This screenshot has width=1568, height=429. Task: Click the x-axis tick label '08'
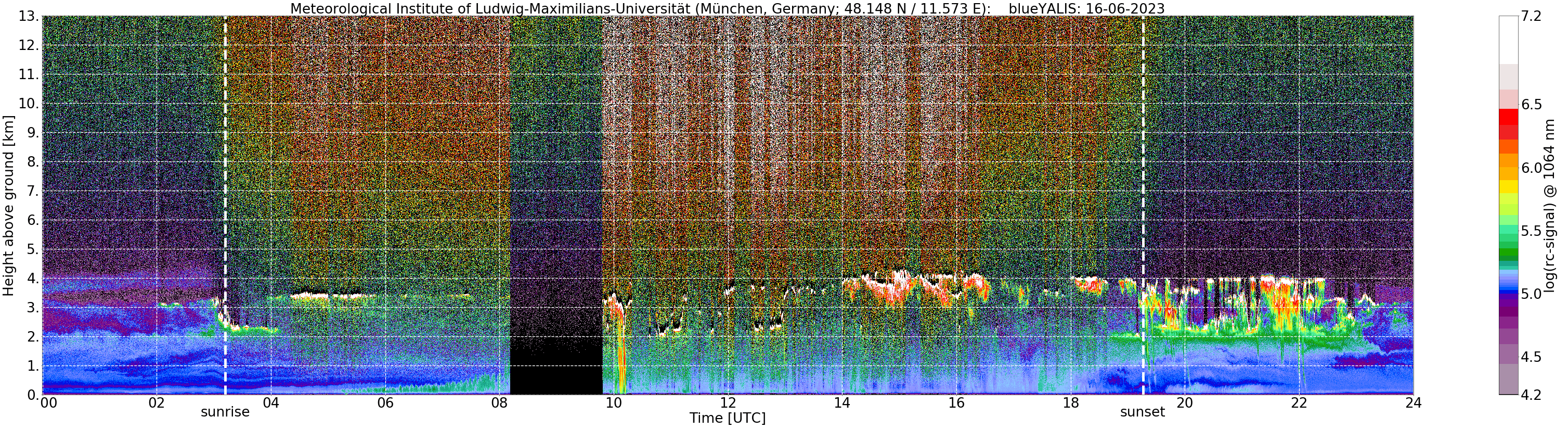(499, 403)
